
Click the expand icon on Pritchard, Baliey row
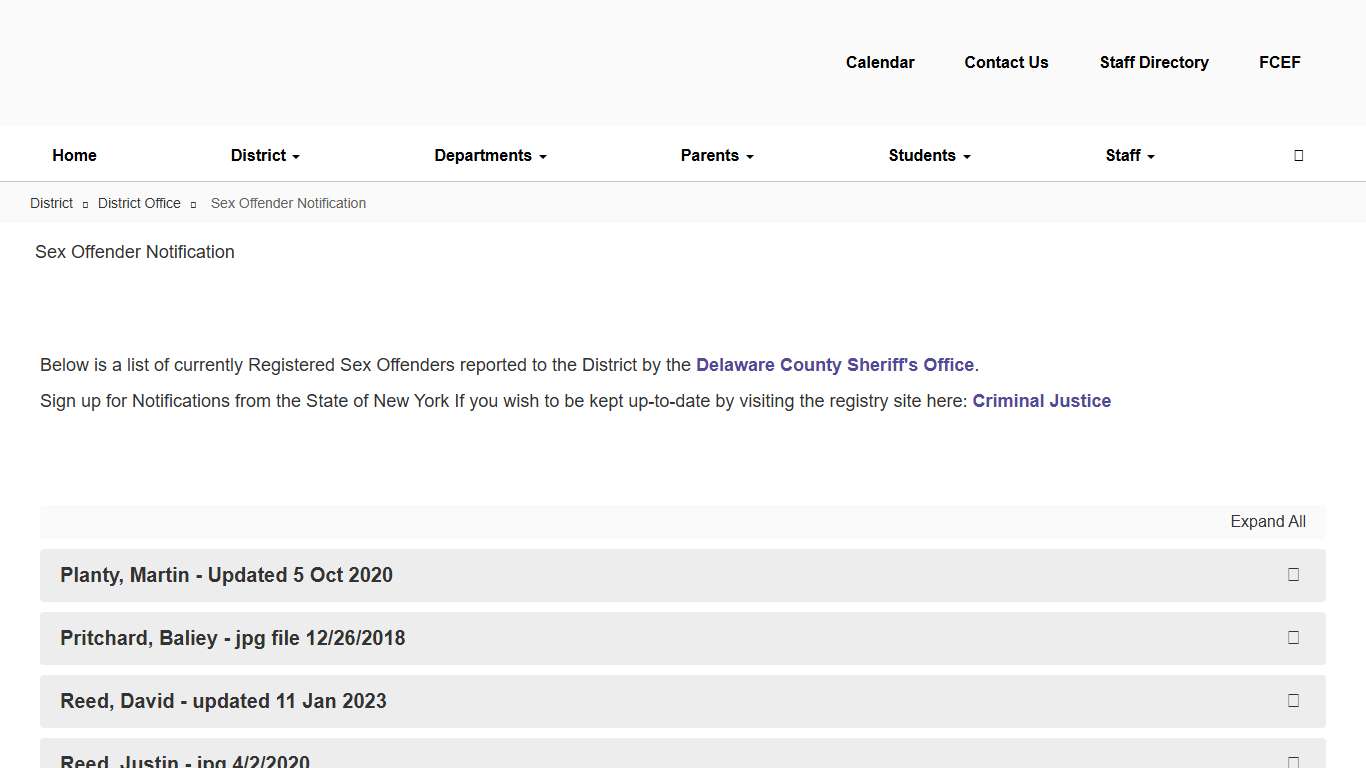(x=1293, y=638)
